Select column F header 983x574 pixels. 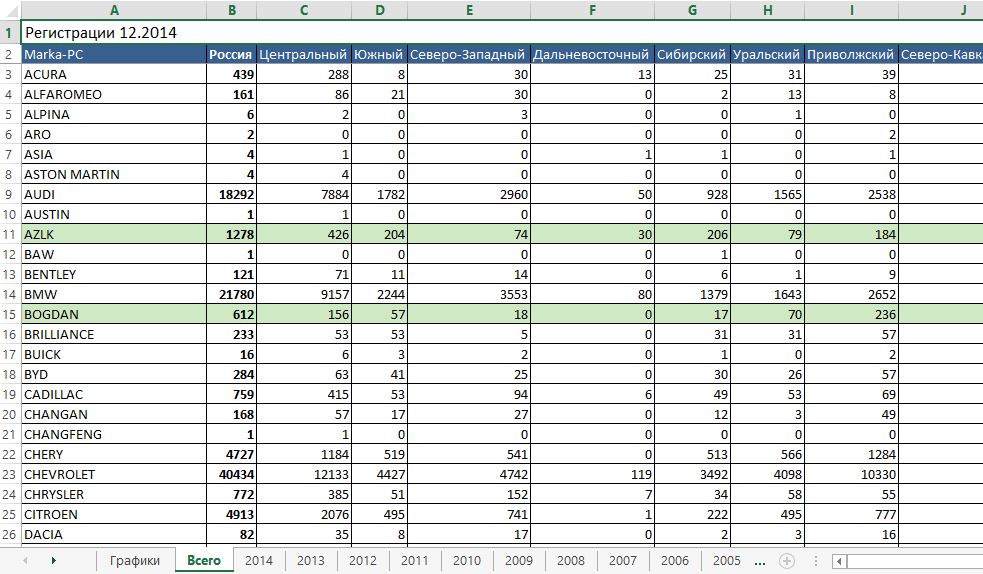coord(592,11)
